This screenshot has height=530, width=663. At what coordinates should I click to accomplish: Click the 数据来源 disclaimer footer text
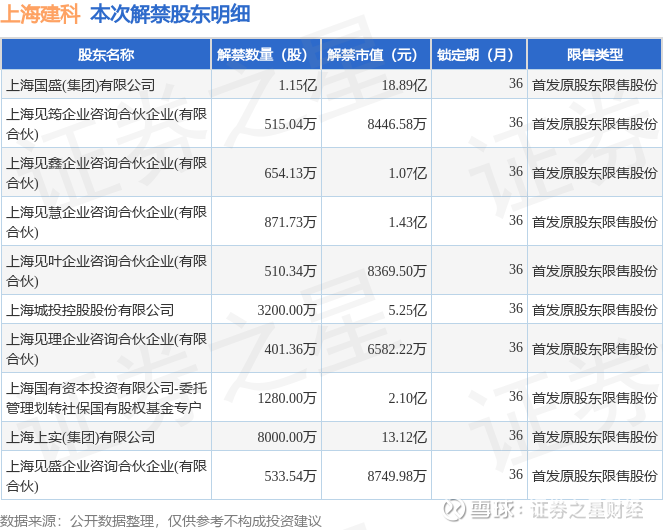161,521
